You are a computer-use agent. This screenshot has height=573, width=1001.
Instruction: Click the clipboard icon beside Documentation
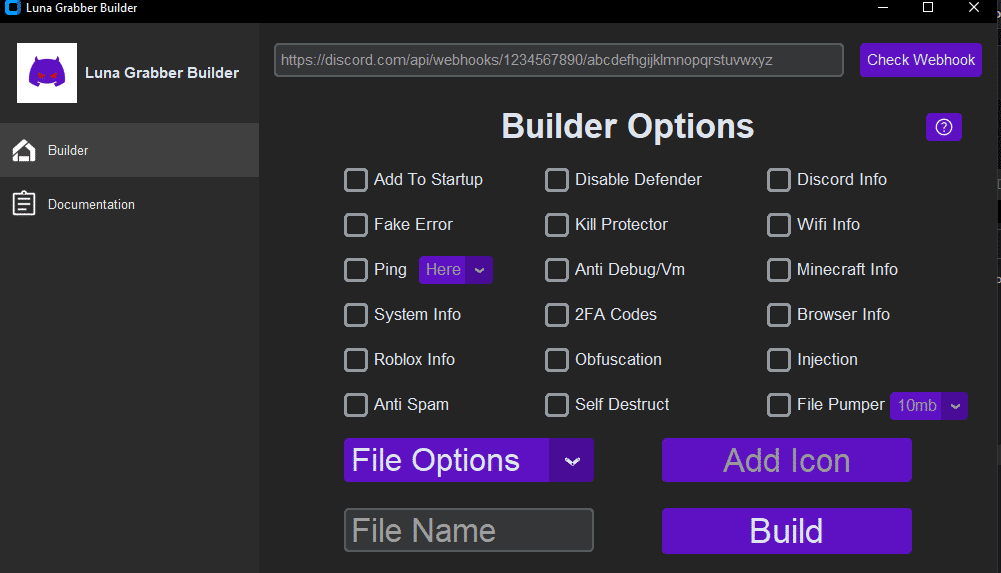[x=23, y=204]
